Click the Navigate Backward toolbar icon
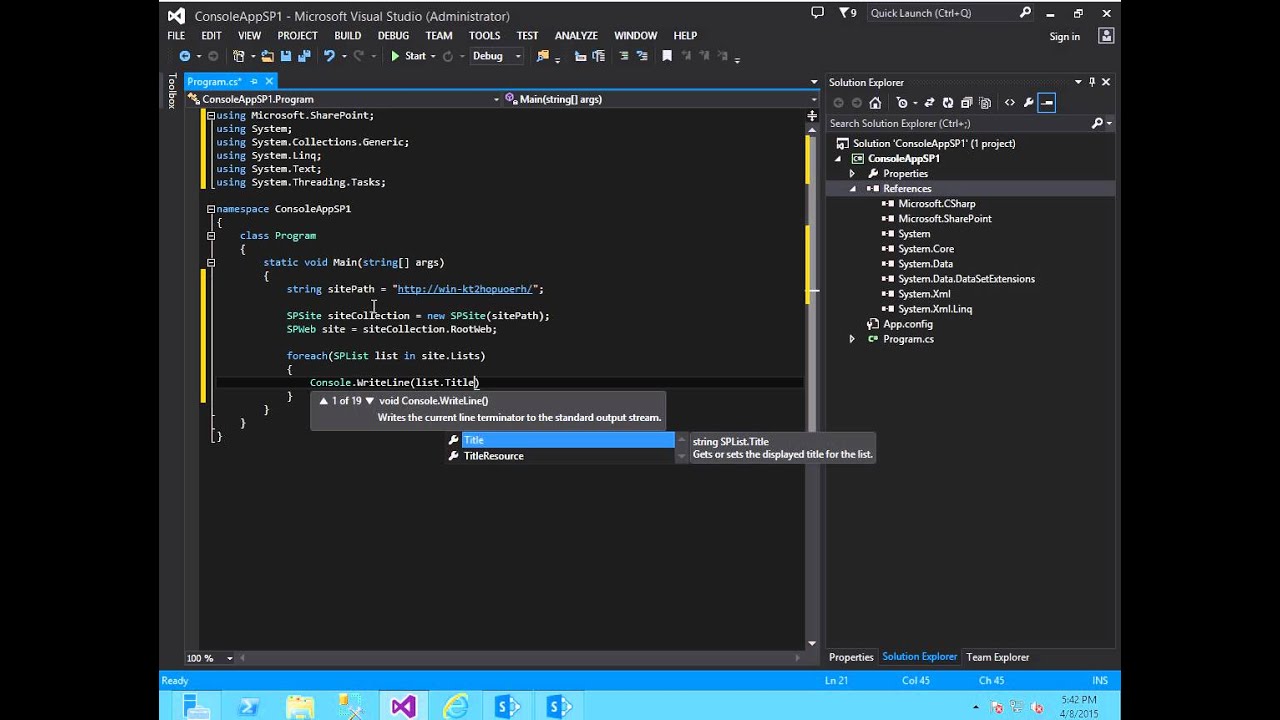The image size is (1280, 720). pyautogui.click(x=184, y=56)
